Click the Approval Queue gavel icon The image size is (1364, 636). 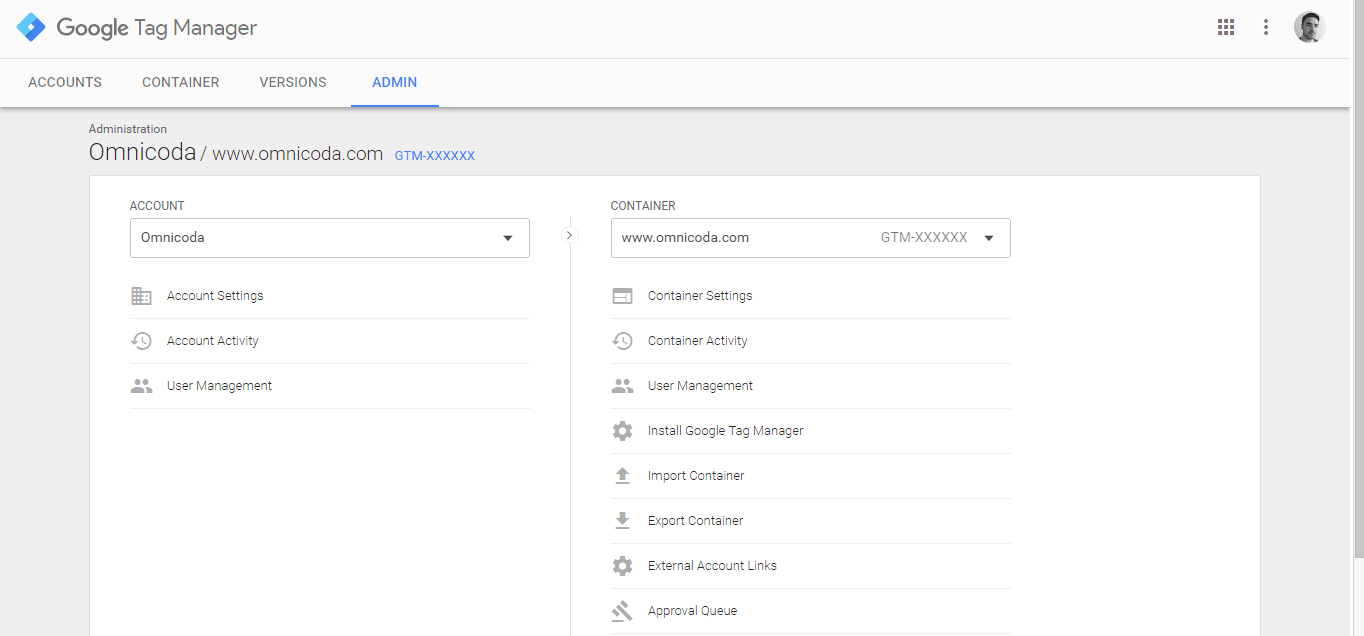(x=622, y=611)
